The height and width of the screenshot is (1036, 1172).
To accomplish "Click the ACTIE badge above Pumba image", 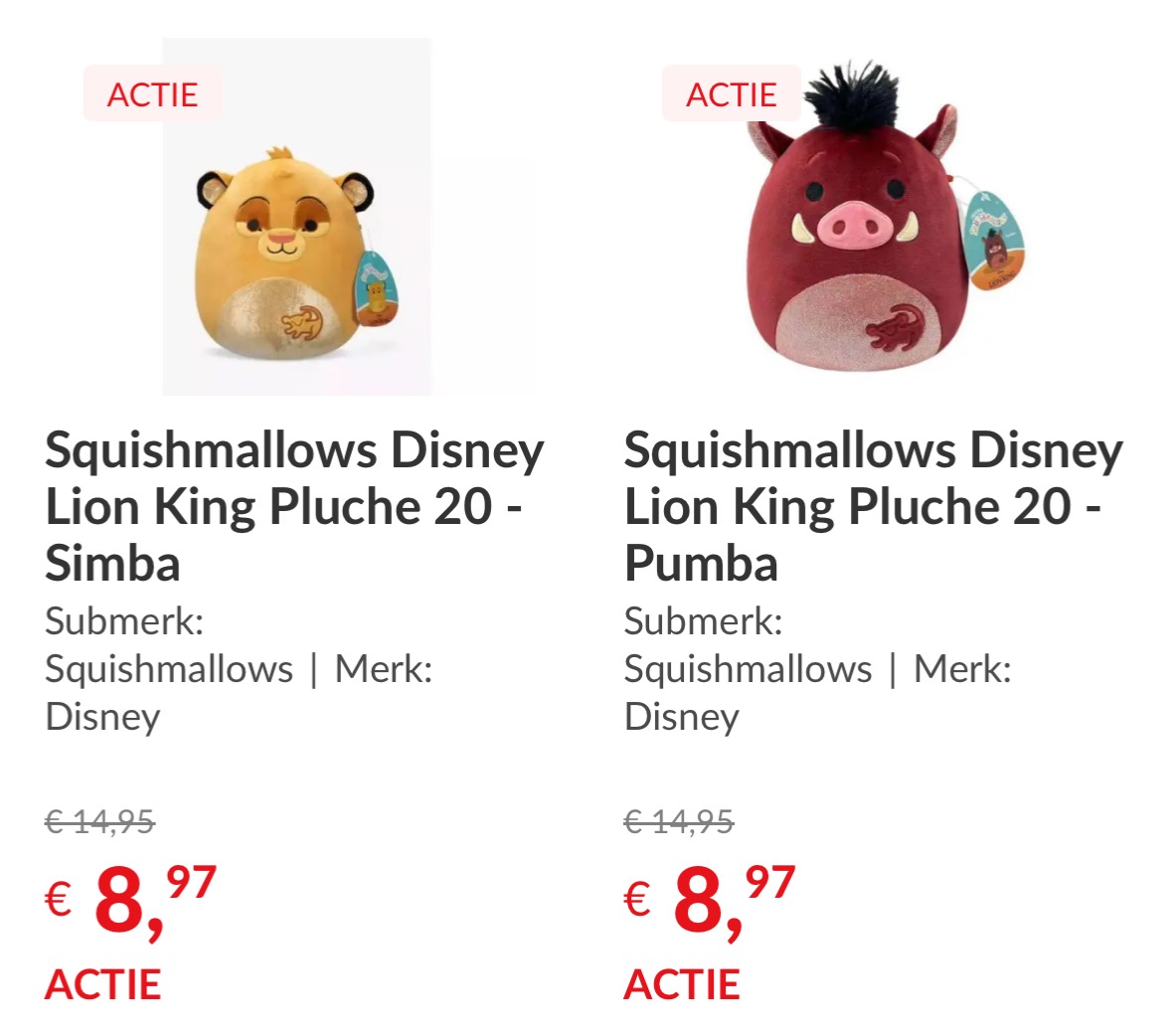I will (x=732, y=94).
